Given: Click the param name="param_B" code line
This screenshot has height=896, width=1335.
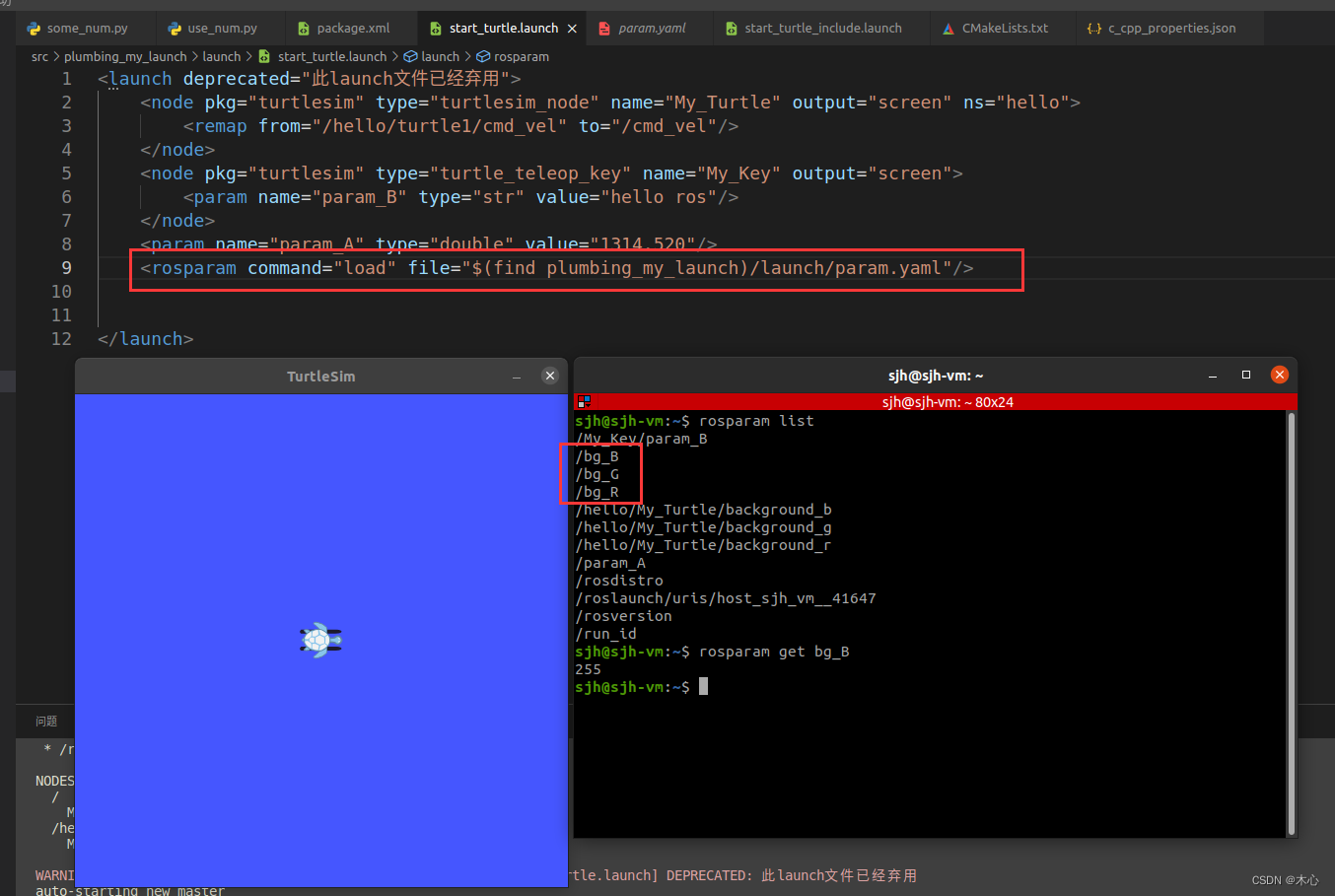Looking at the screenshot, I should (x=460, y=197).
